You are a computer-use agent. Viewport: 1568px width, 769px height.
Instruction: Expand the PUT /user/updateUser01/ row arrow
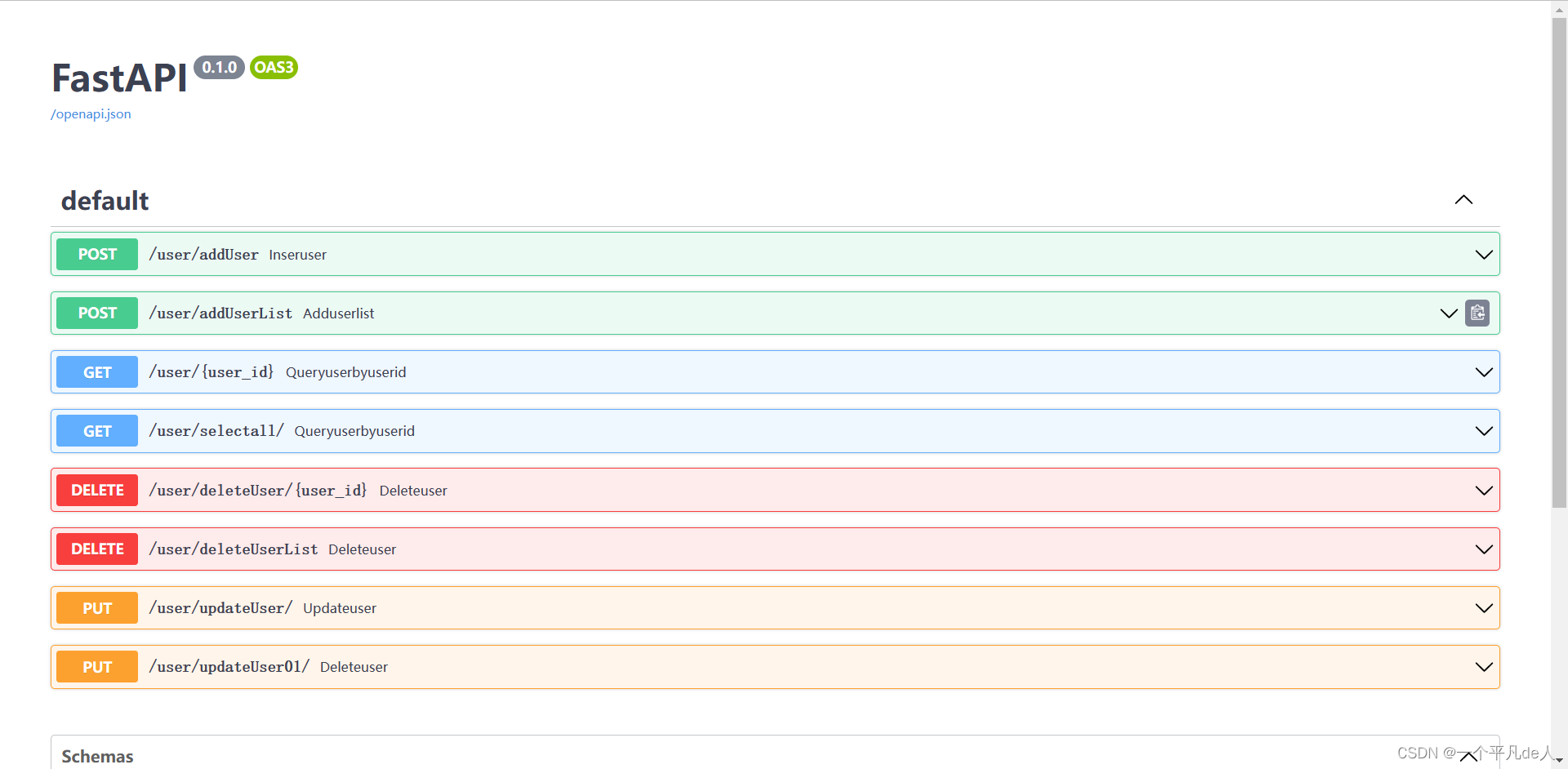tap(1484, 667)
